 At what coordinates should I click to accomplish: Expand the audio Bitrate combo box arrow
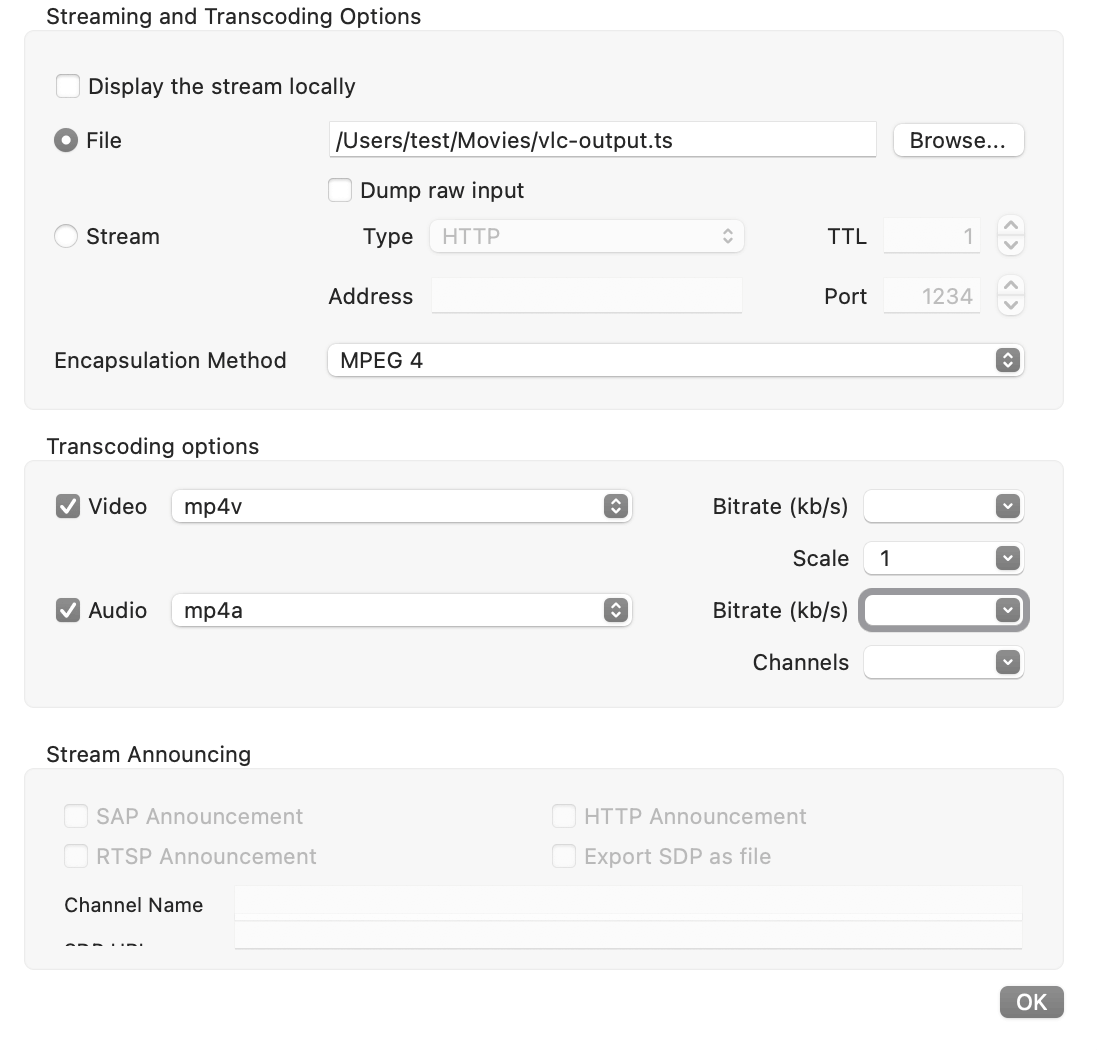click(1007, 611)
